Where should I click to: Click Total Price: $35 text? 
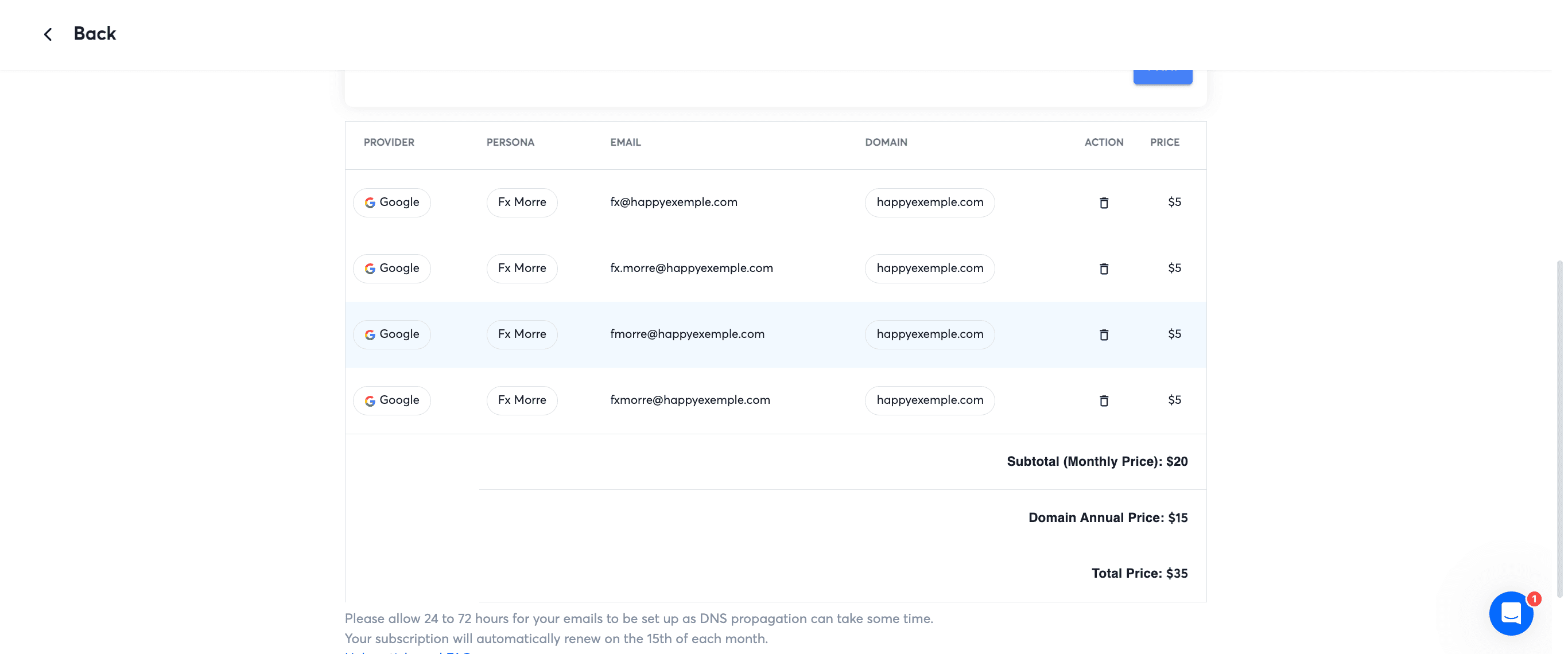coord(1139,573)
